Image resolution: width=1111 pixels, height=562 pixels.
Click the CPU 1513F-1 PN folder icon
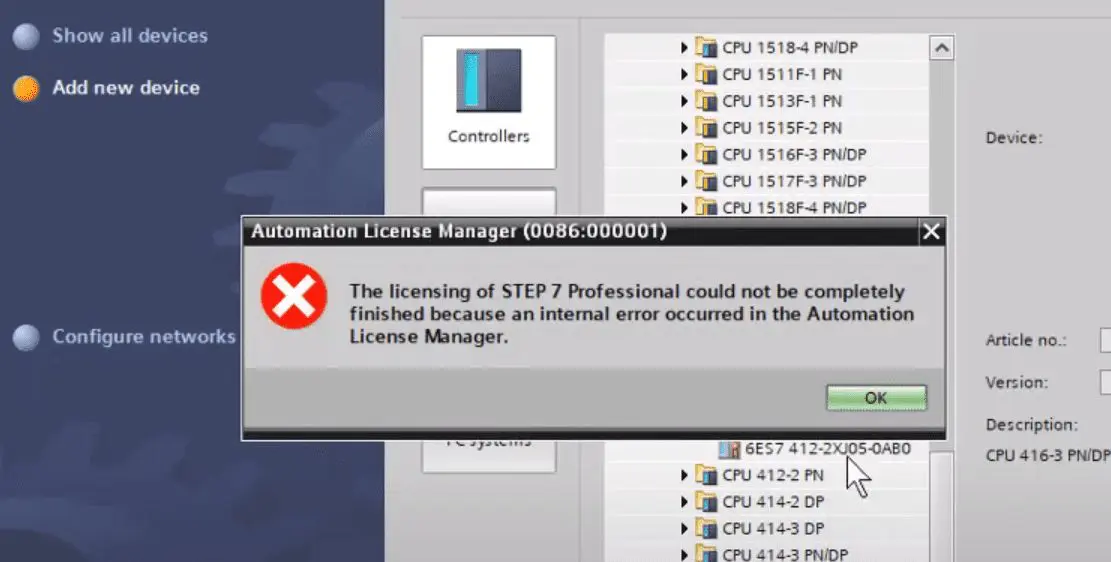pos(706,101)
